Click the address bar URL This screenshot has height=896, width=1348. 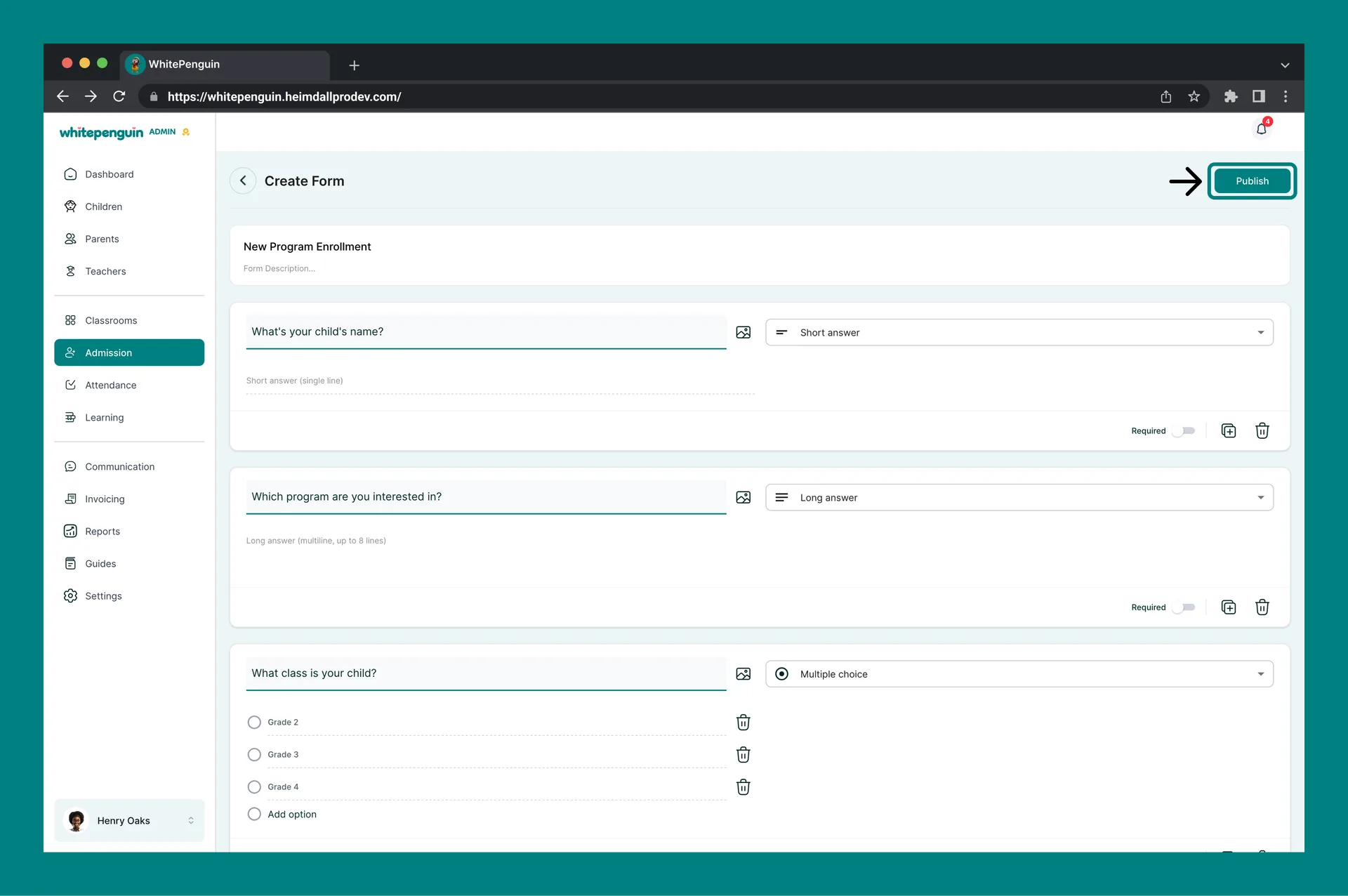(x=284, y=97)
